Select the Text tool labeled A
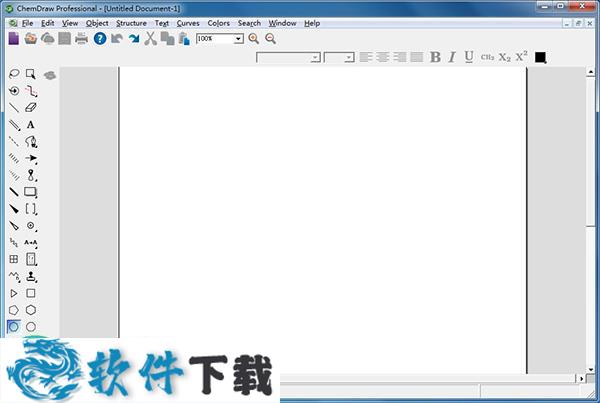This screenshot has height=403, width=600. (x=31, y=124)
